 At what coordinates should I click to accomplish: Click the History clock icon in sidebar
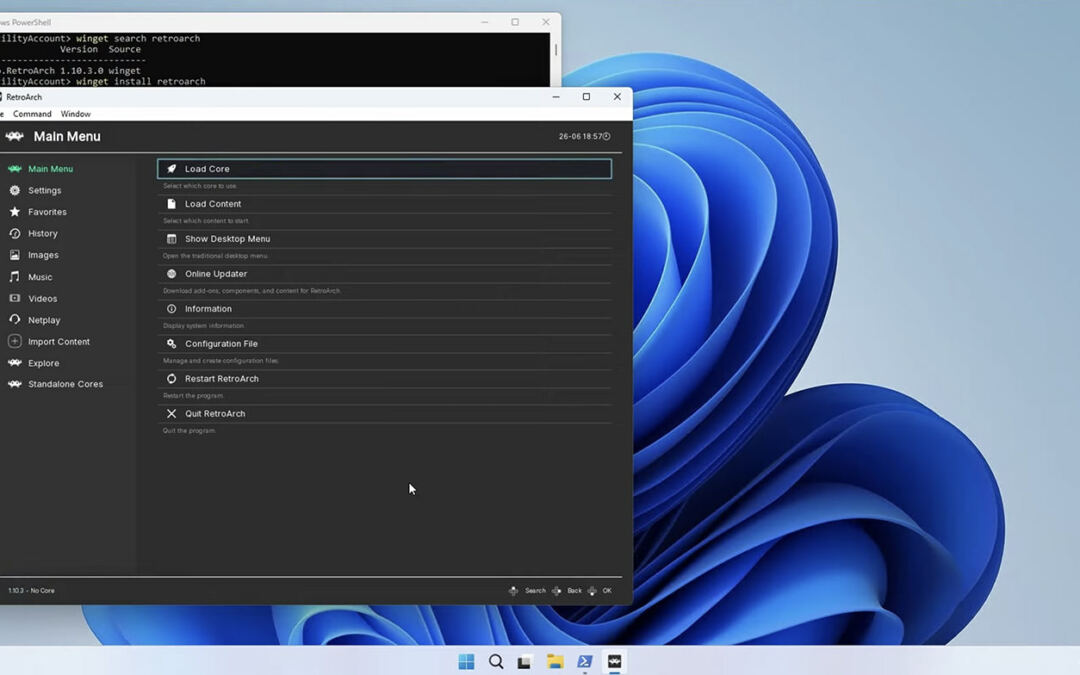[15, 233]
